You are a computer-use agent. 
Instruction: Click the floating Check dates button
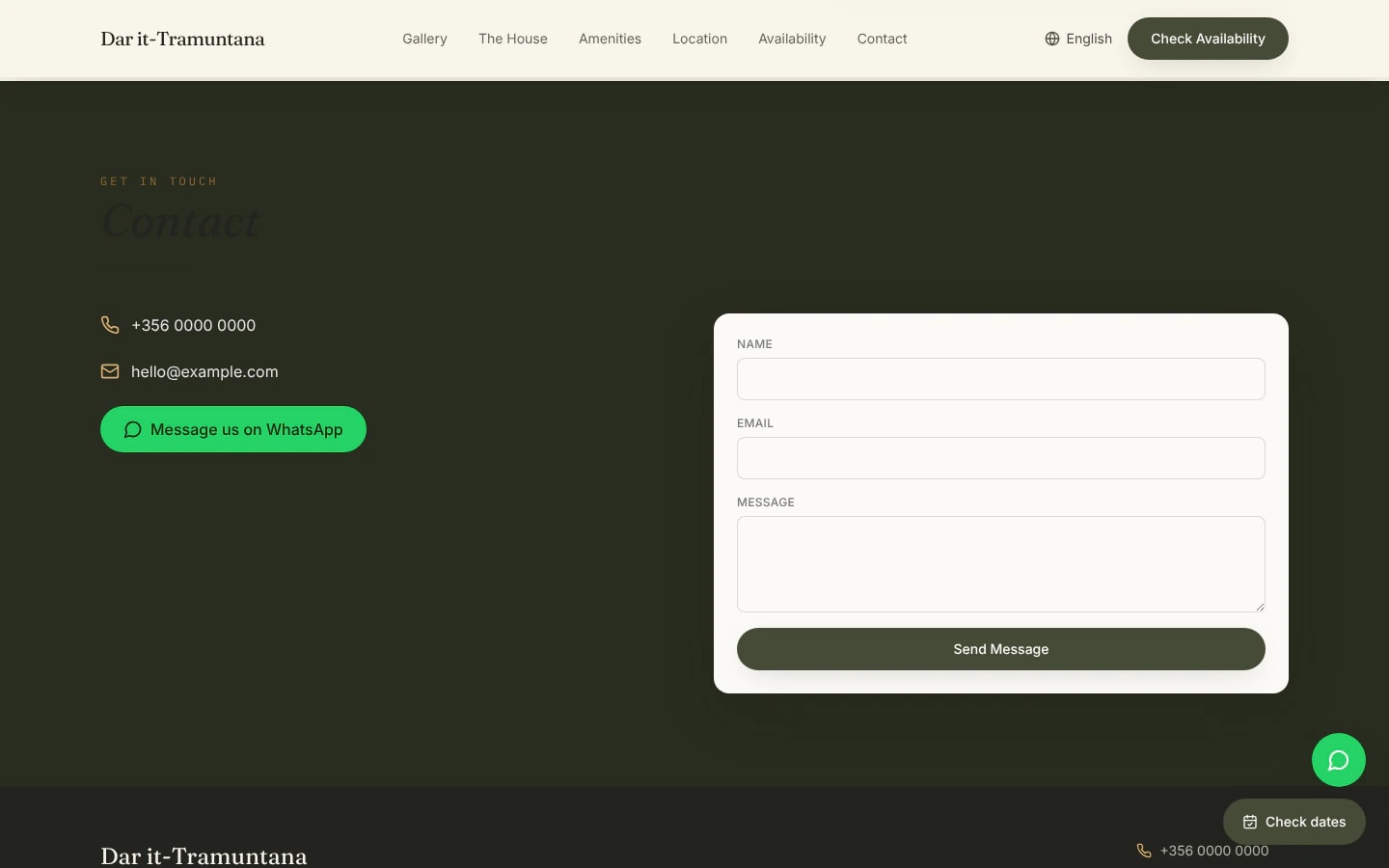[1294, 822]
